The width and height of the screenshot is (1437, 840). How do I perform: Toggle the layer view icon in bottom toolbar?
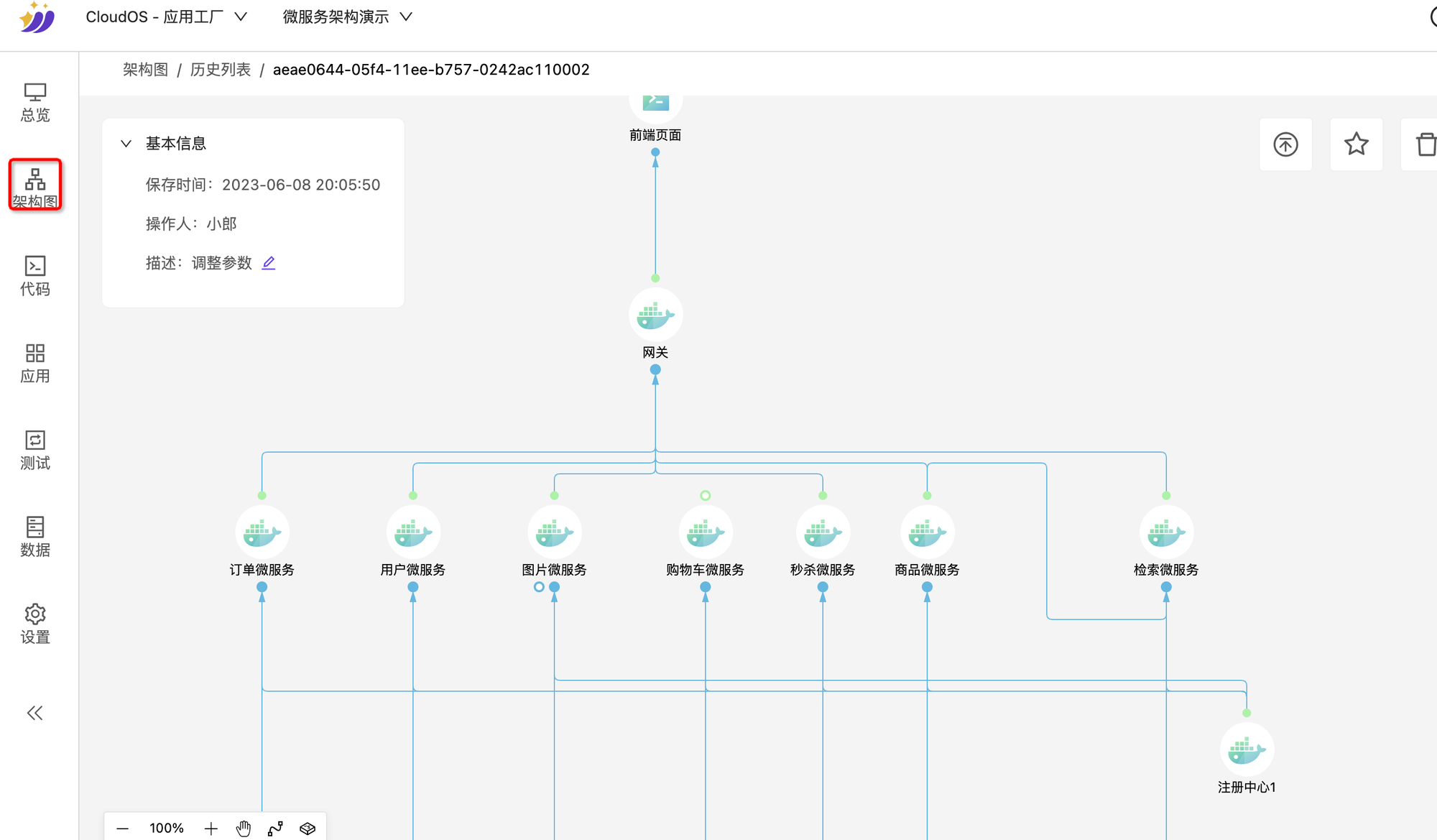308,828
